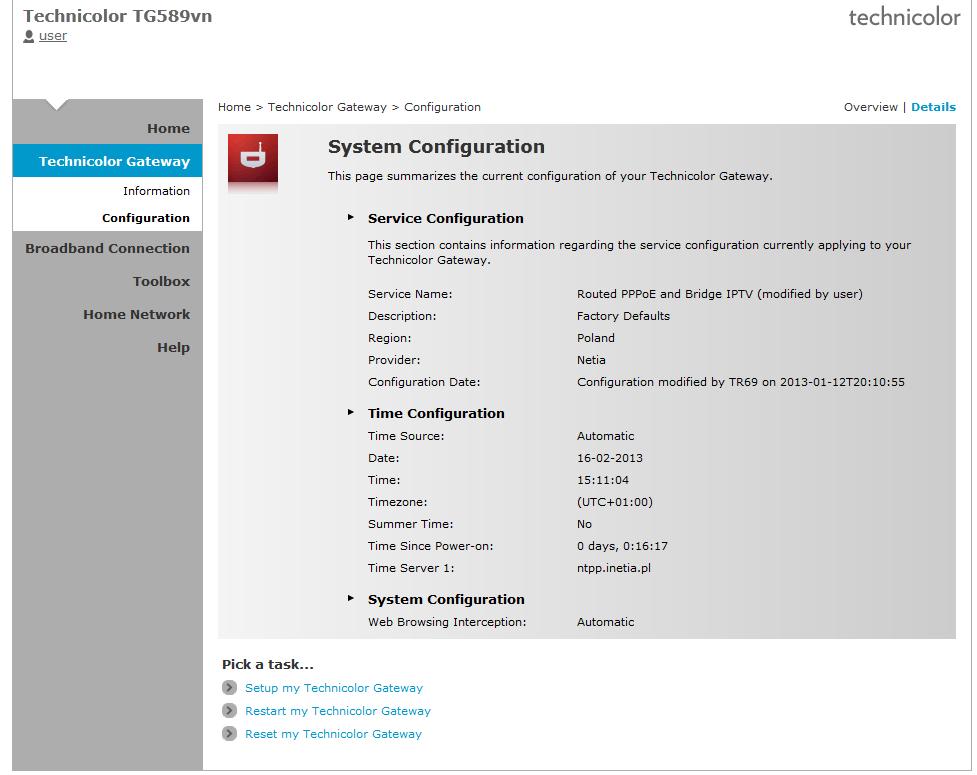The height and width of the screenshot is (775, 977).
Task: Go to Home Network in sidebar
Action: 136,315
